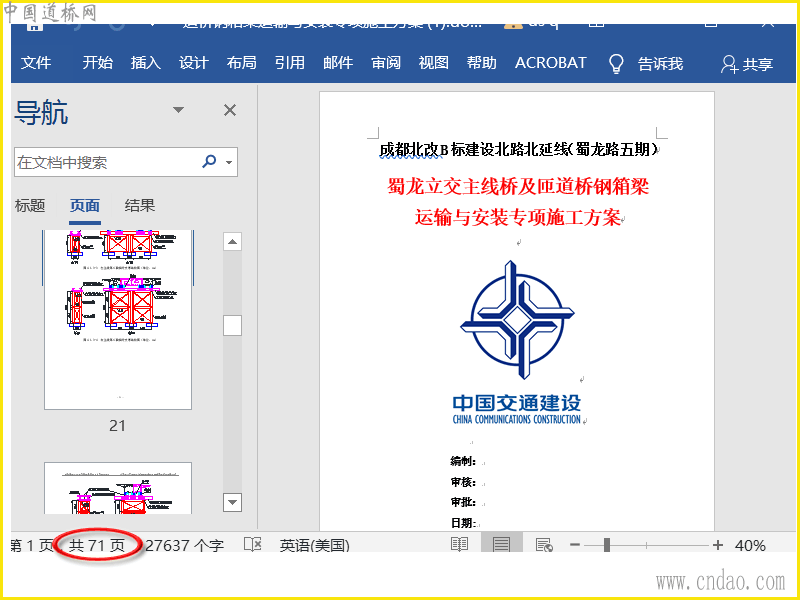This screenshot has width=800, height=600.
Task: Click the 27637 个字 word count
Action: click(185, 545)
